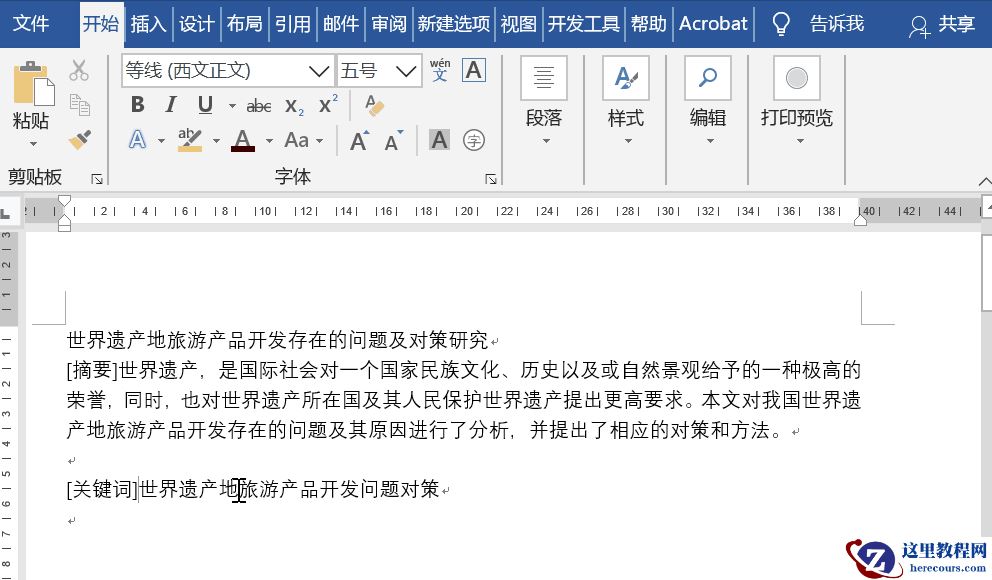Click the Styles group icon
This screenshot has height=580, width=992.
coord(626,78)
